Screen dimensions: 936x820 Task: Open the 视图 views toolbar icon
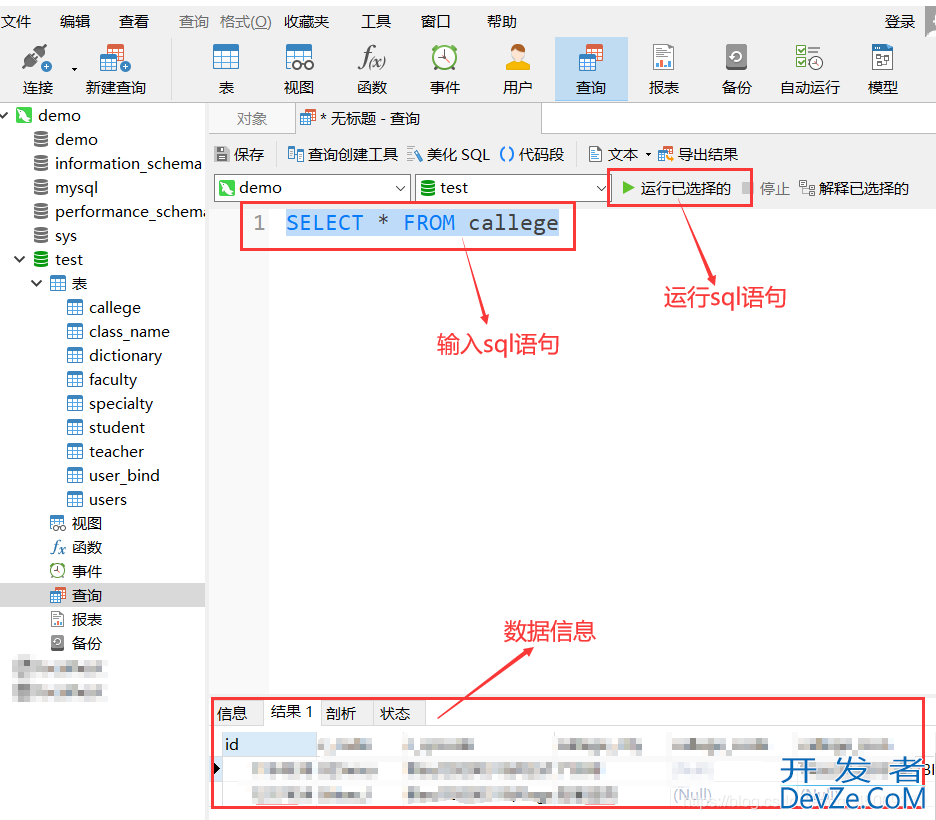(x=299, y=58)
